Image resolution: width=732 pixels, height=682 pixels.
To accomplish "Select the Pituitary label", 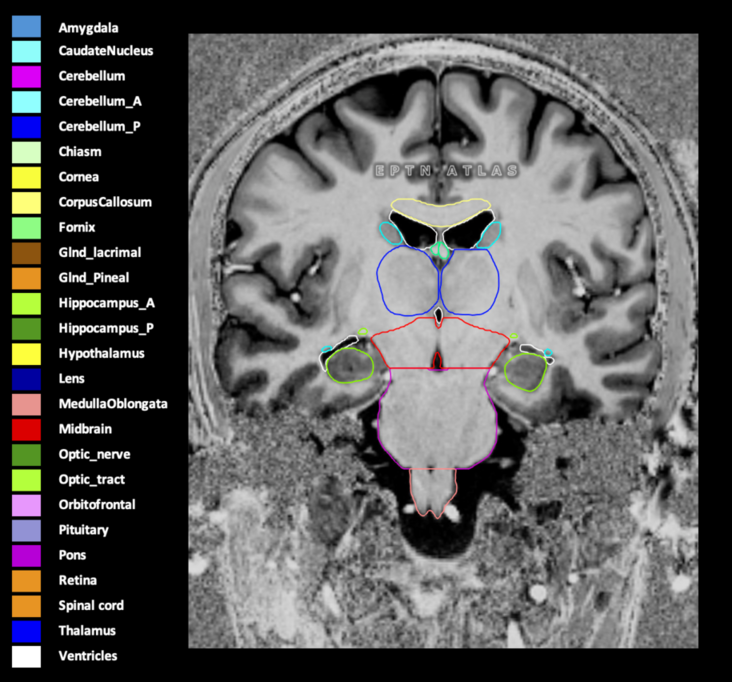I will point(83,530).
